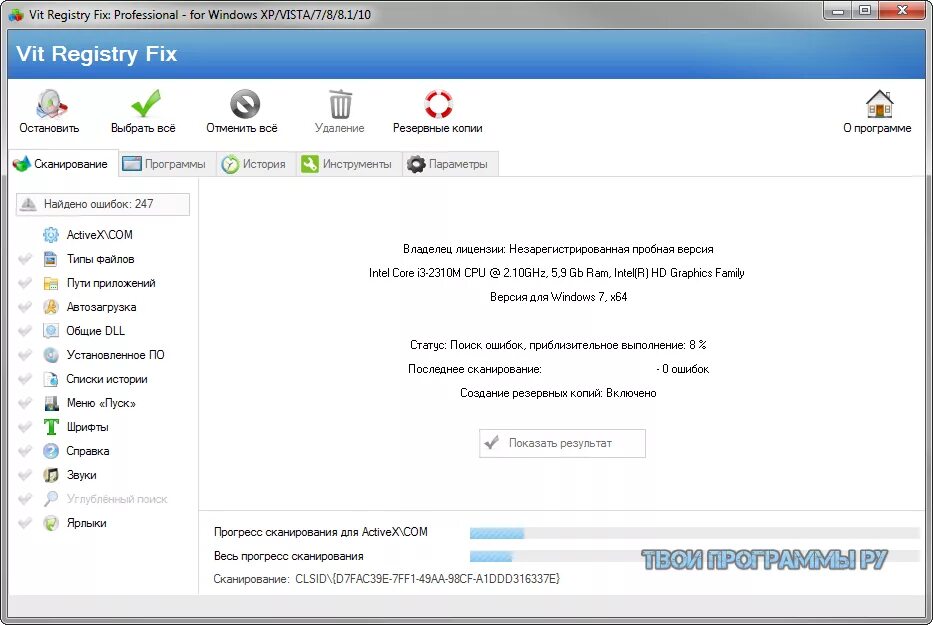Click the Последнее сканирование label
Viewport: 933px width, 625px height.
point(475,369)
